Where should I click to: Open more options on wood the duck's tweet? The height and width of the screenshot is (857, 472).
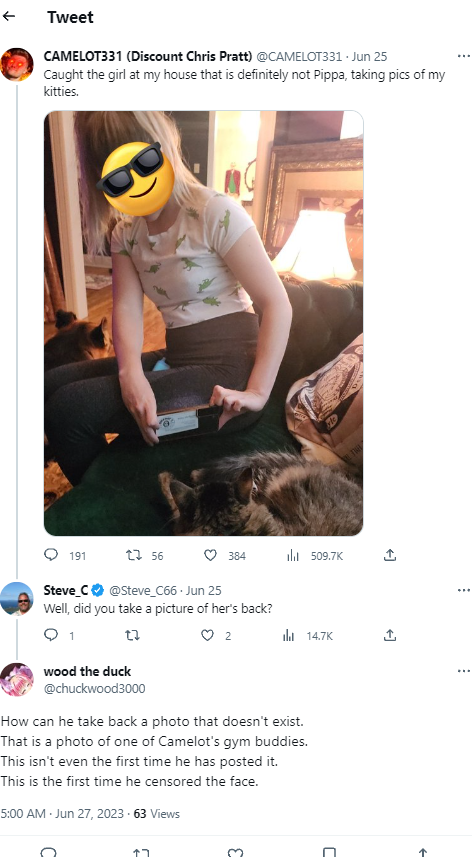463,671
